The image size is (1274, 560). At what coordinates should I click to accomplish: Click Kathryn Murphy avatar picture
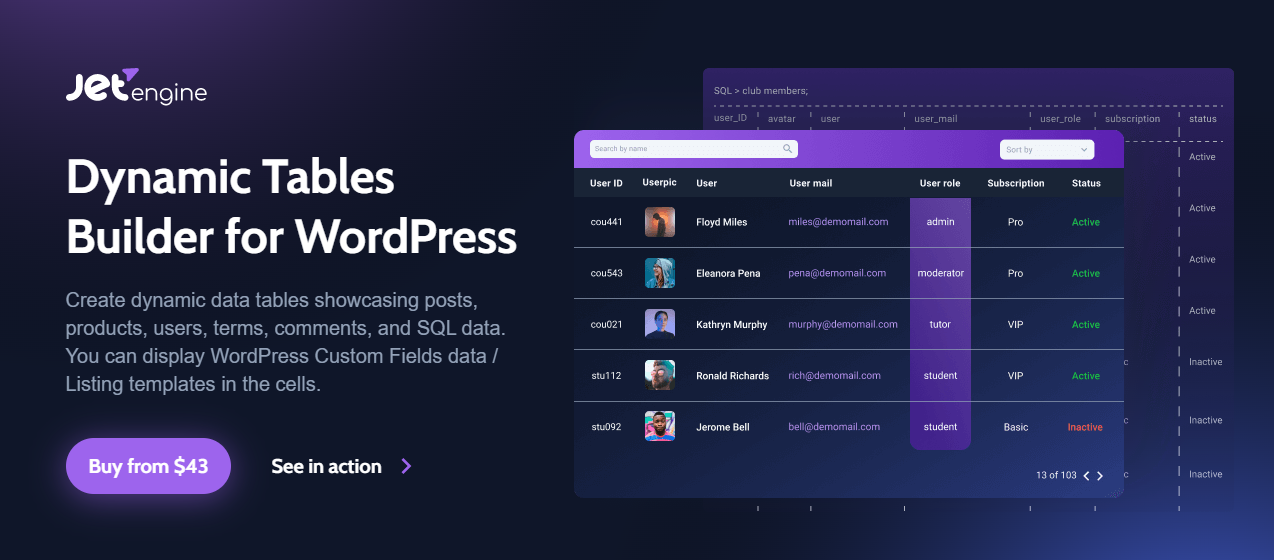pos(660,324)
